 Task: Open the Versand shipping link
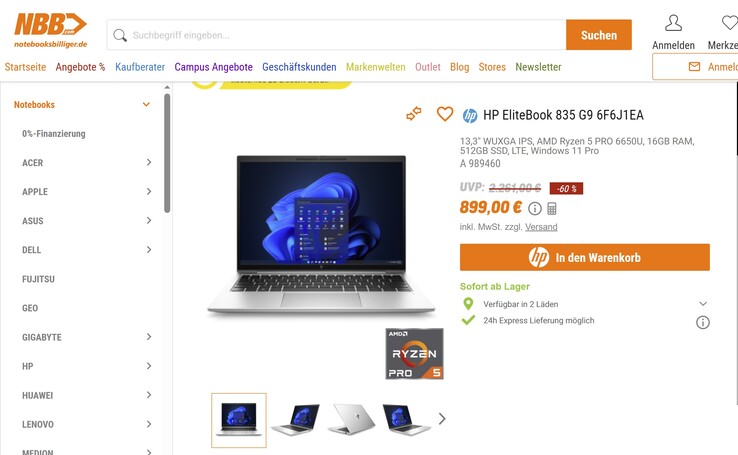[541, 227]
